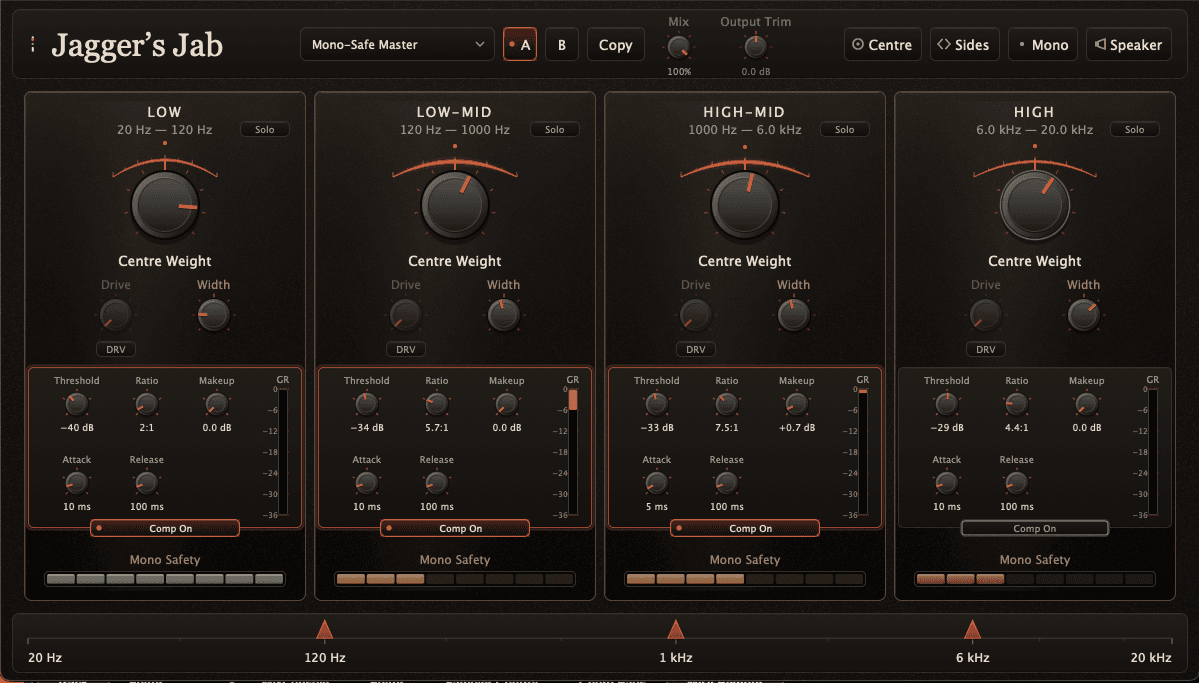Viewport: 1199px width, 683px height.
Task: Click the HIGH band Ratio knob showing 4.4:1
Action: tap(1015, 403)
